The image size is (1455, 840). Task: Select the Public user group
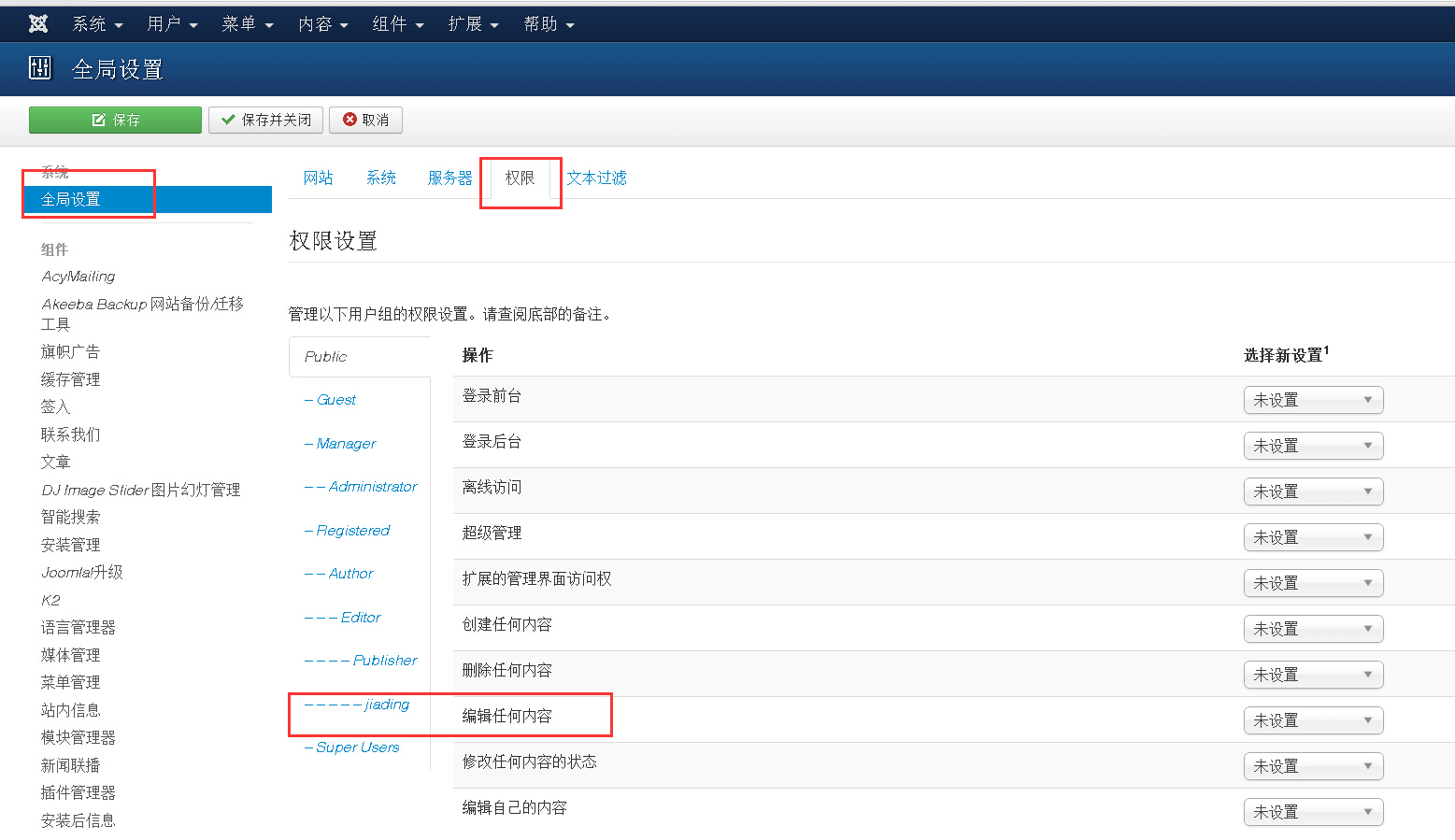325,357
